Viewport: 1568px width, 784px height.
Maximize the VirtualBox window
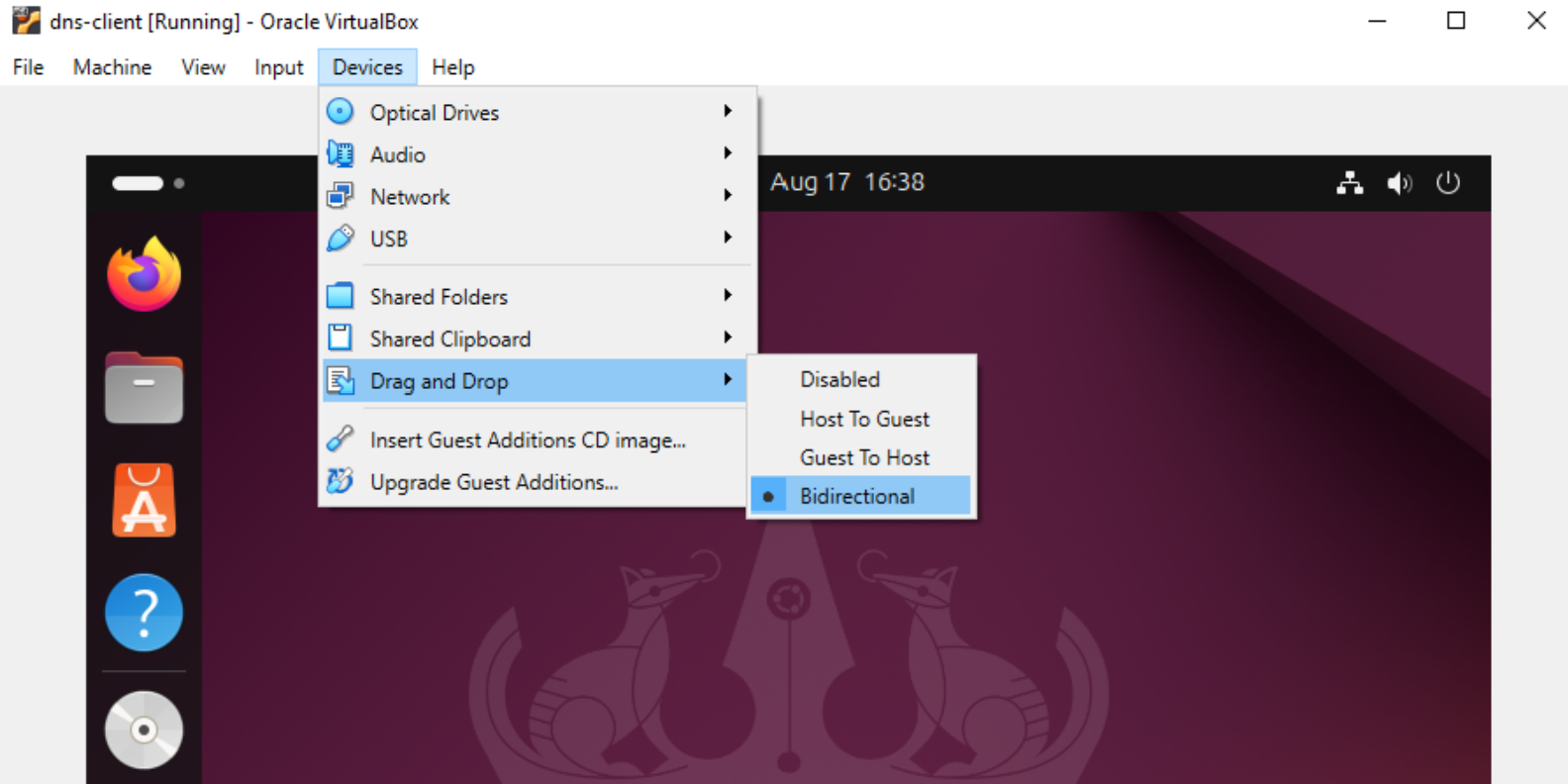pyautogui.click(x=1456, y=21)
